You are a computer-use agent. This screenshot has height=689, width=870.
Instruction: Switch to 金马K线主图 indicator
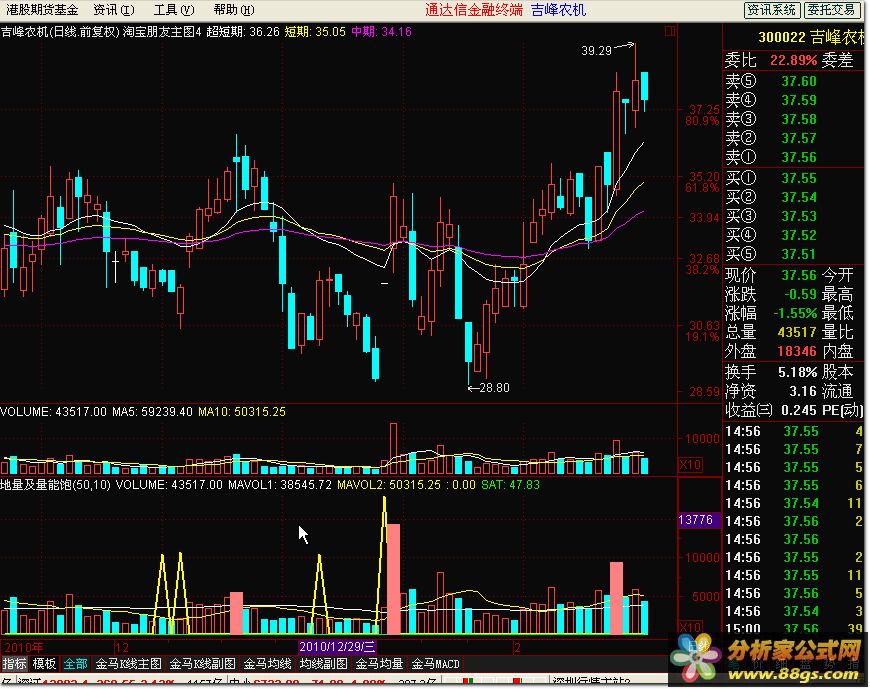pos(129,663)
